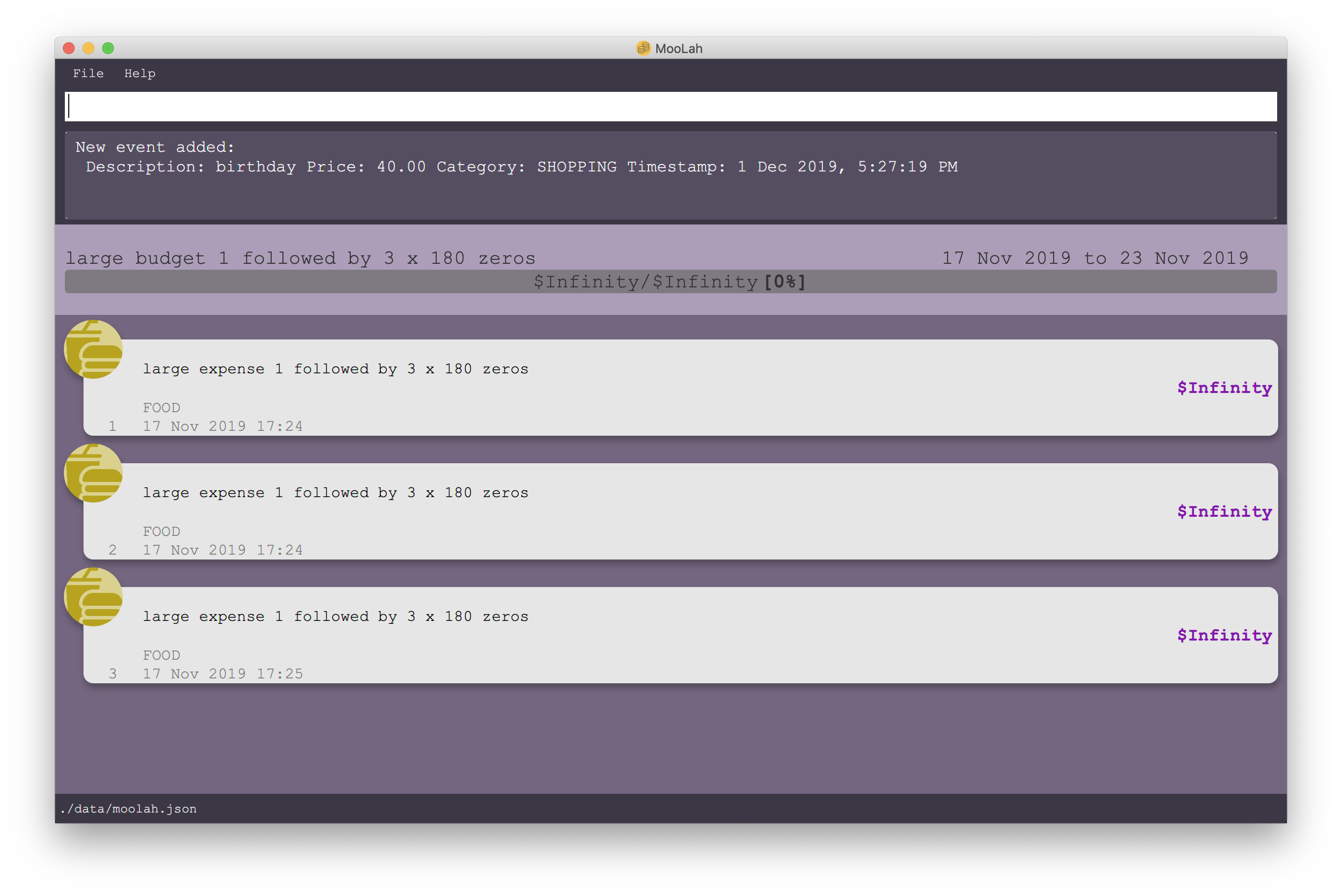
Task: Select the second large expense description
Action: [x=335, y=493]
